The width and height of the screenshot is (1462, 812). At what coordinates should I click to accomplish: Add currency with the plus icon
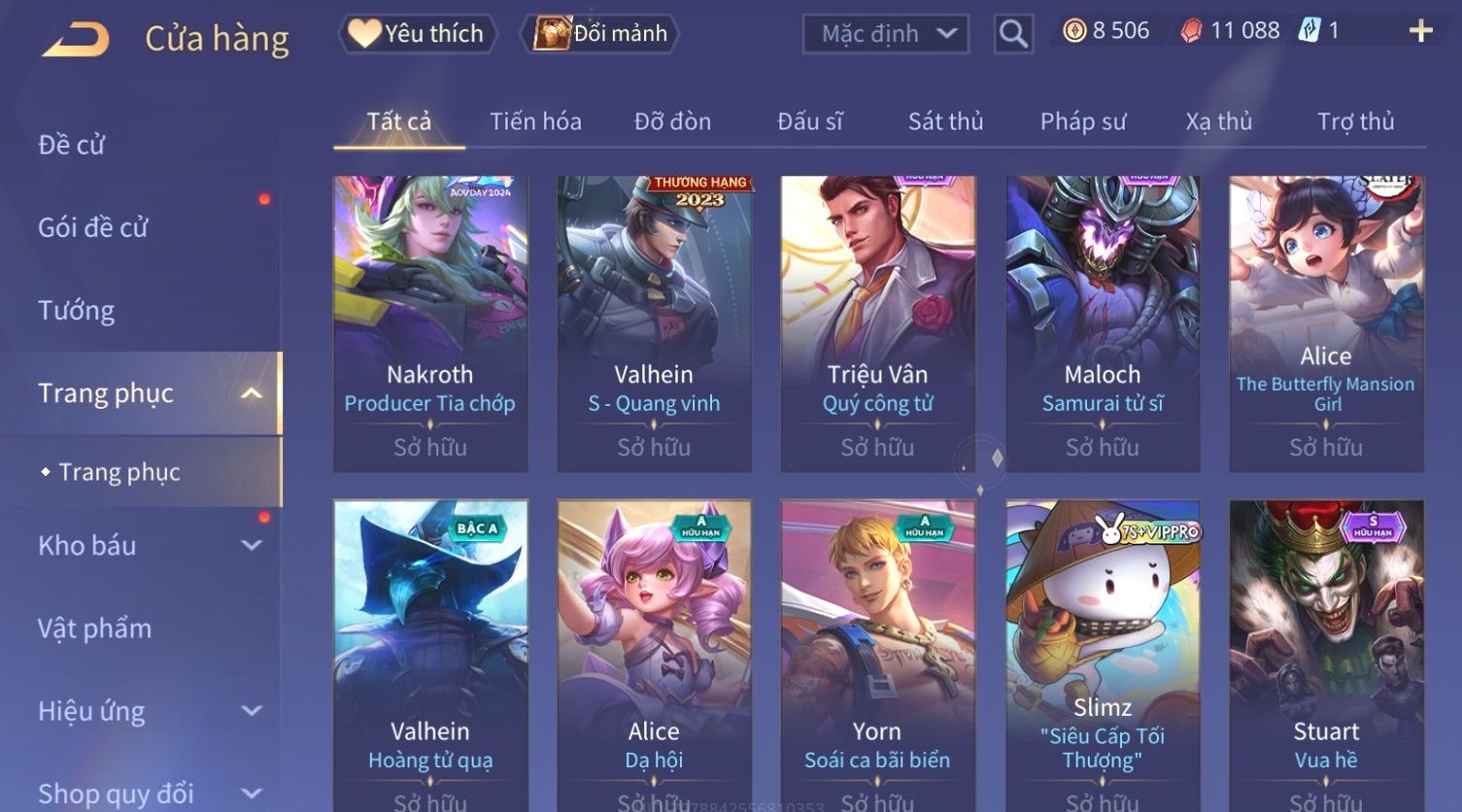point(1420,31)
